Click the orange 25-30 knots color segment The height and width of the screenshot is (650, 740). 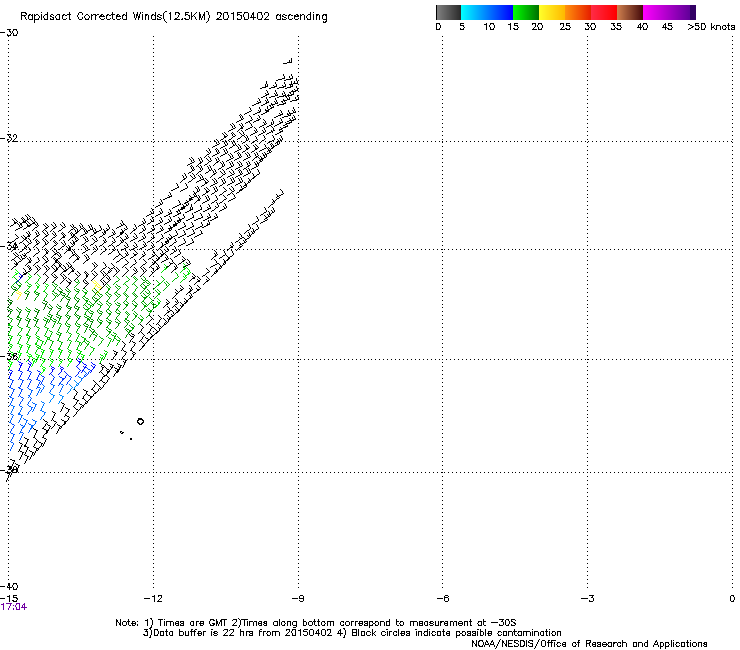click(x=578, y=12)
